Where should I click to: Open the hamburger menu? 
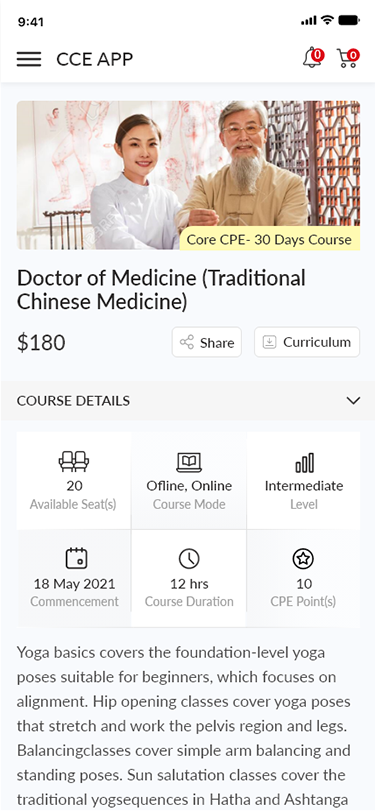pos(28,59)
